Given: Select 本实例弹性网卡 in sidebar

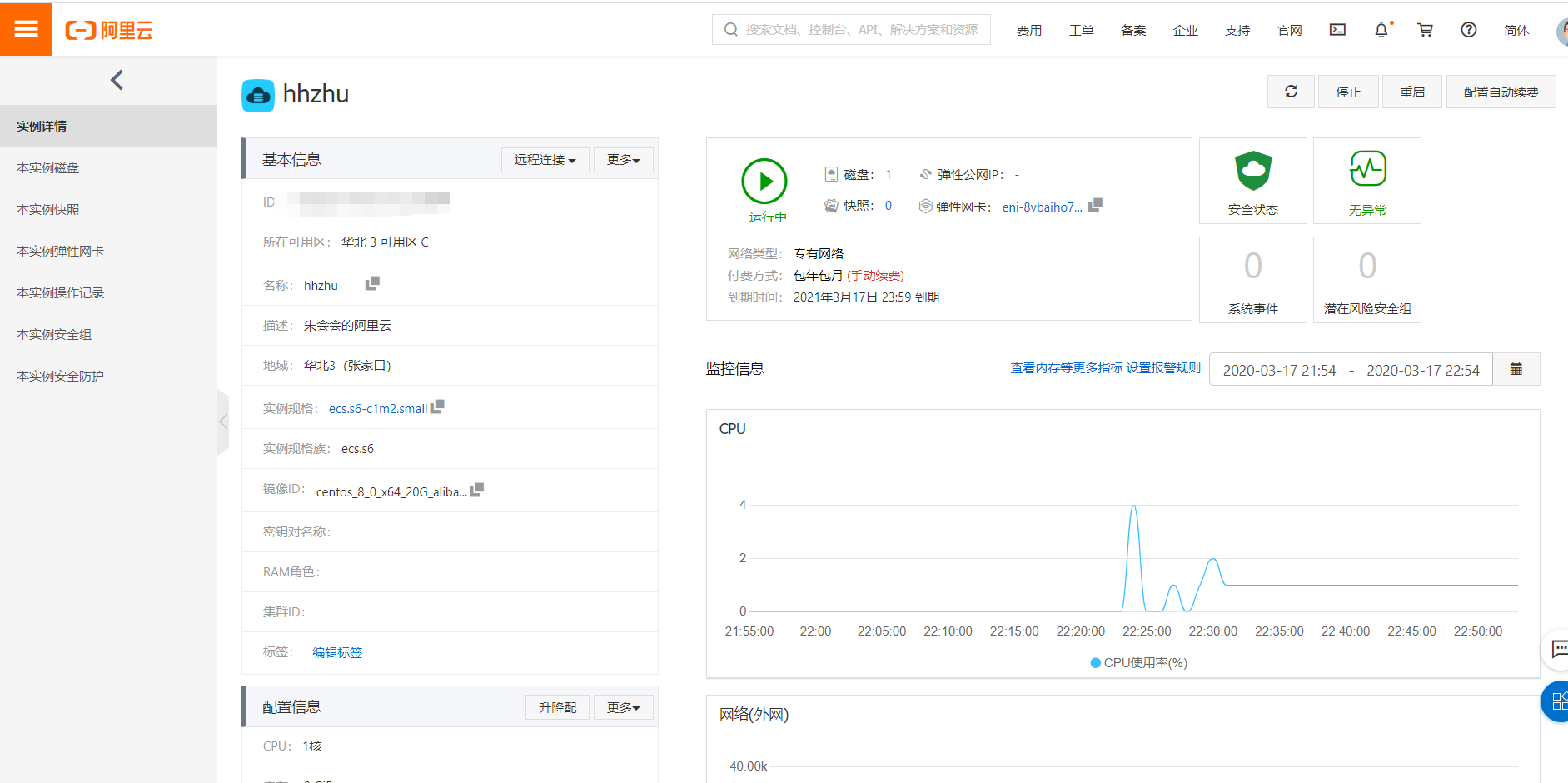Looking at the screenshot, I should tap(108, 251).
